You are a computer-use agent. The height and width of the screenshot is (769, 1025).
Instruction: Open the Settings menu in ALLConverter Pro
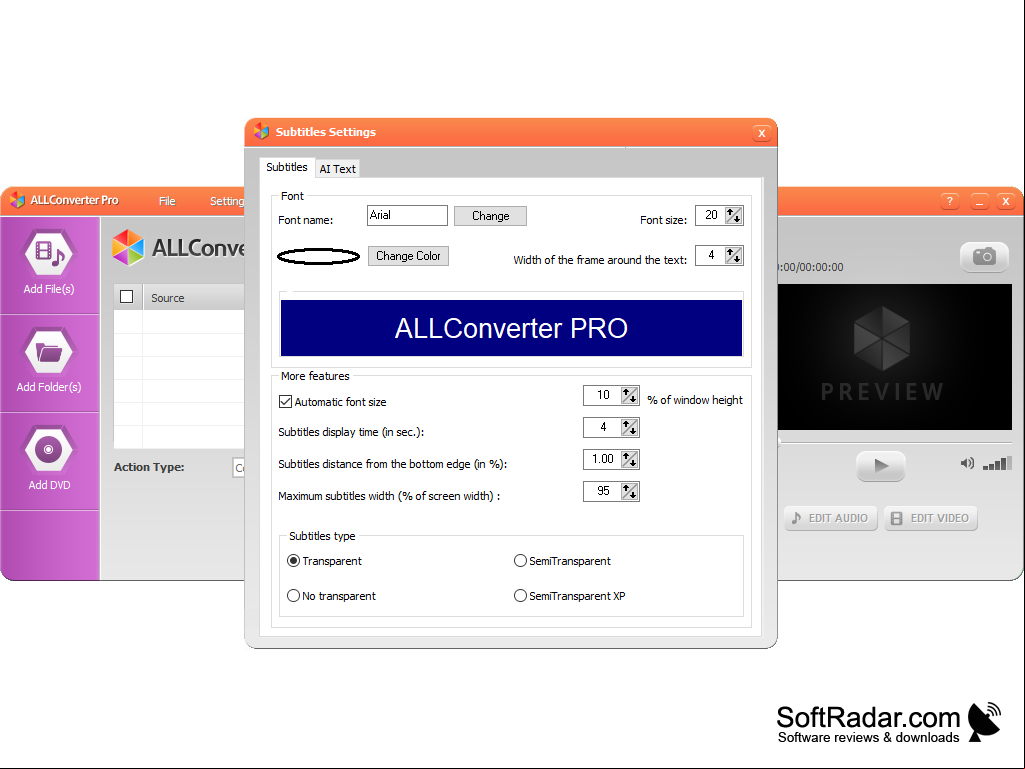[x=227, y=201]
